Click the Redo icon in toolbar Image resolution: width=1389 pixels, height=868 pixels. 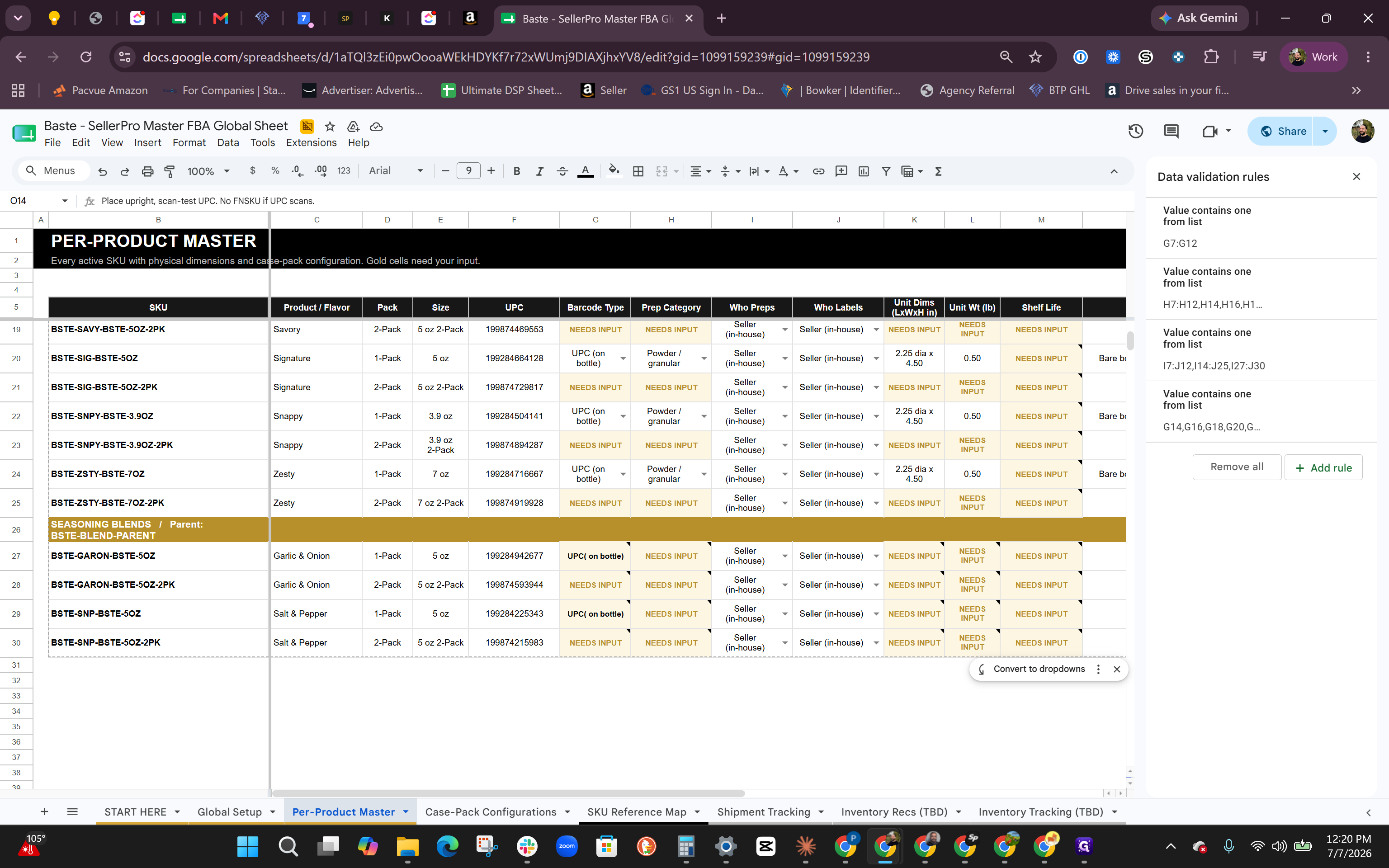tap(124, 171)
